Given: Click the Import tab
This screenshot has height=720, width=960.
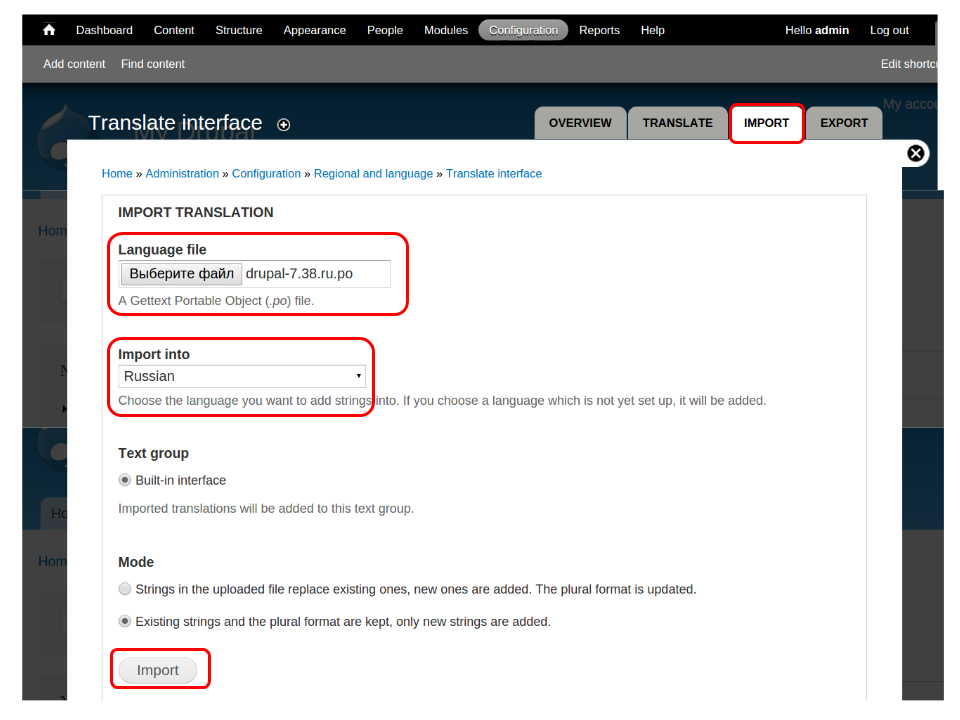Looking at the screenshot, I should (x=766, y=123).
